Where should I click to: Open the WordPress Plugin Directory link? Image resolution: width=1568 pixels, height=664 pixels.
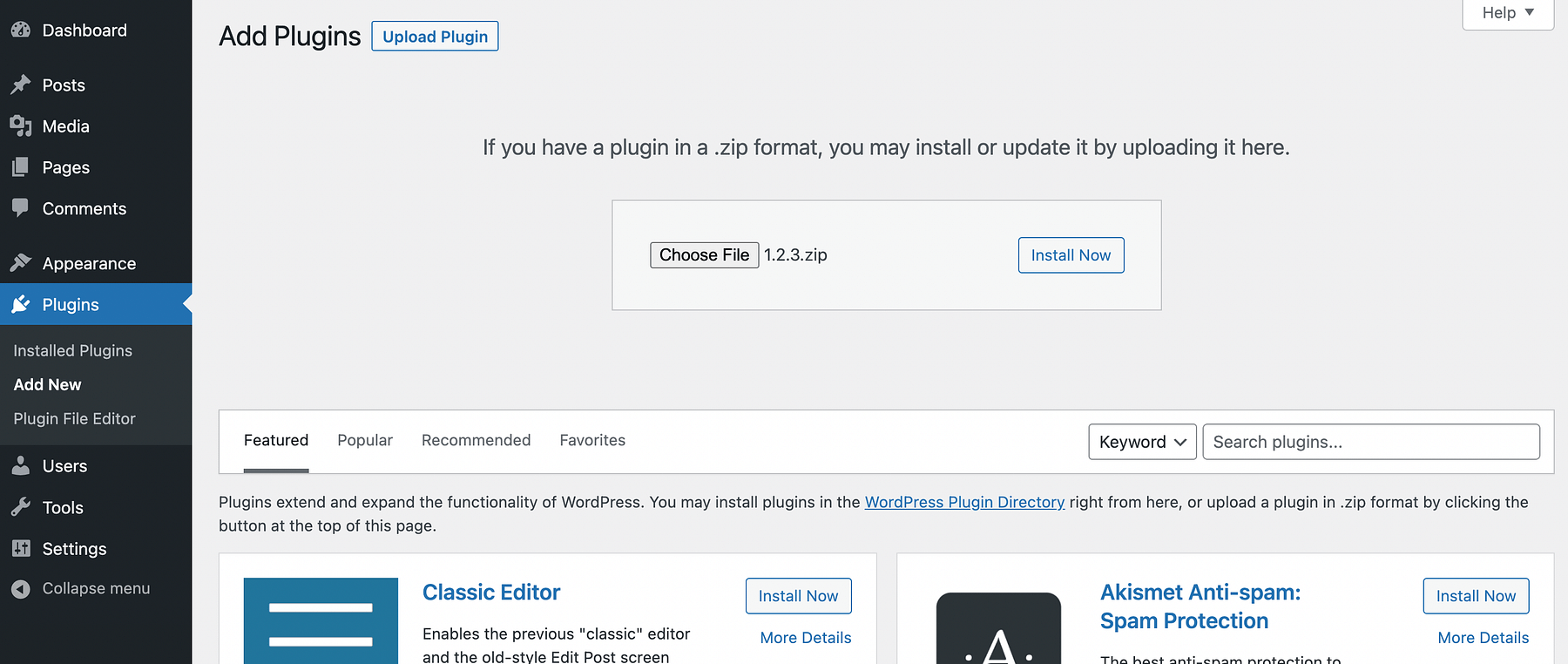(x=964, y=503)
